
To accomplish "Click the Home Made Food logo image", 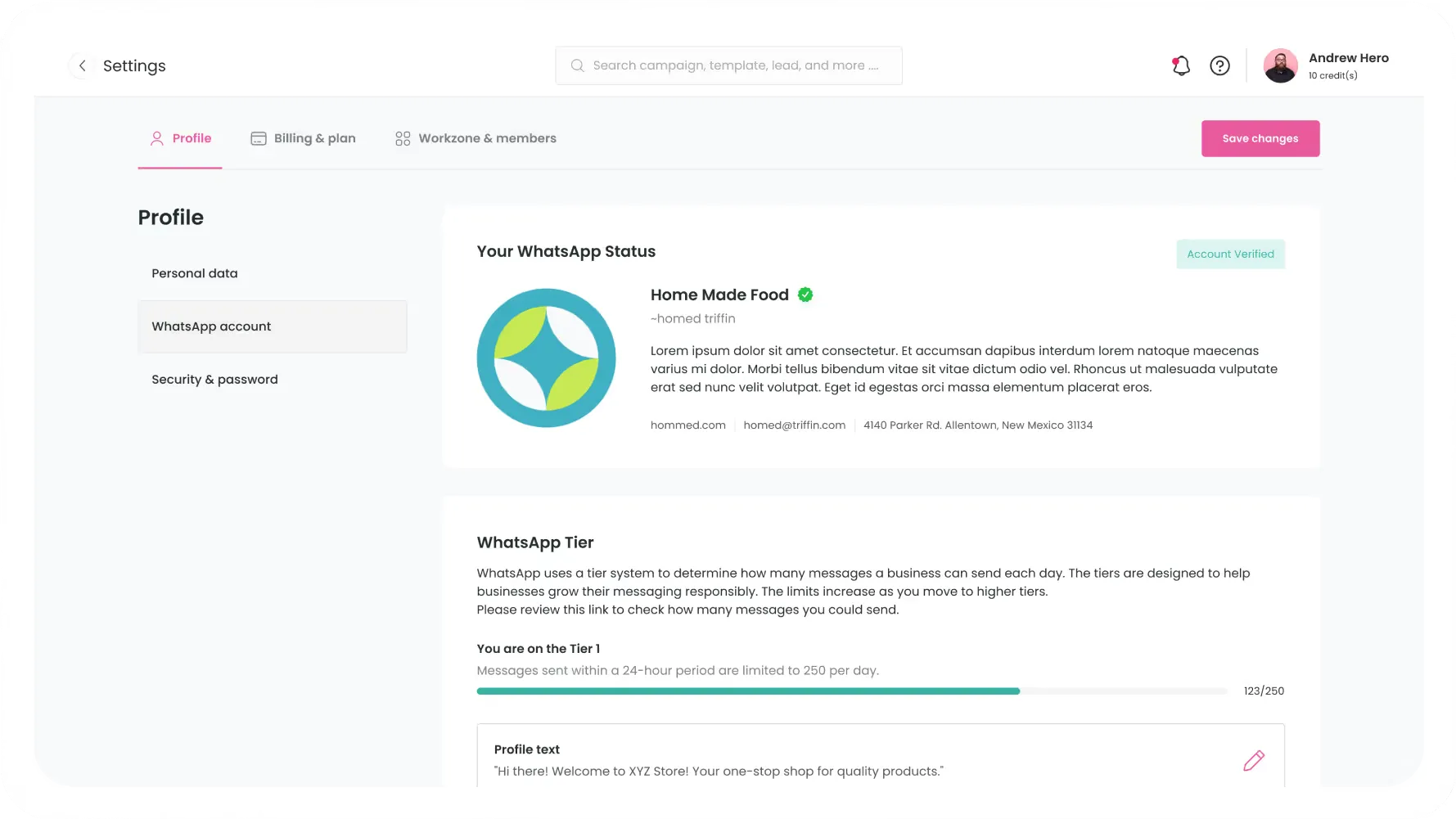I will click(x=546, y=358).
